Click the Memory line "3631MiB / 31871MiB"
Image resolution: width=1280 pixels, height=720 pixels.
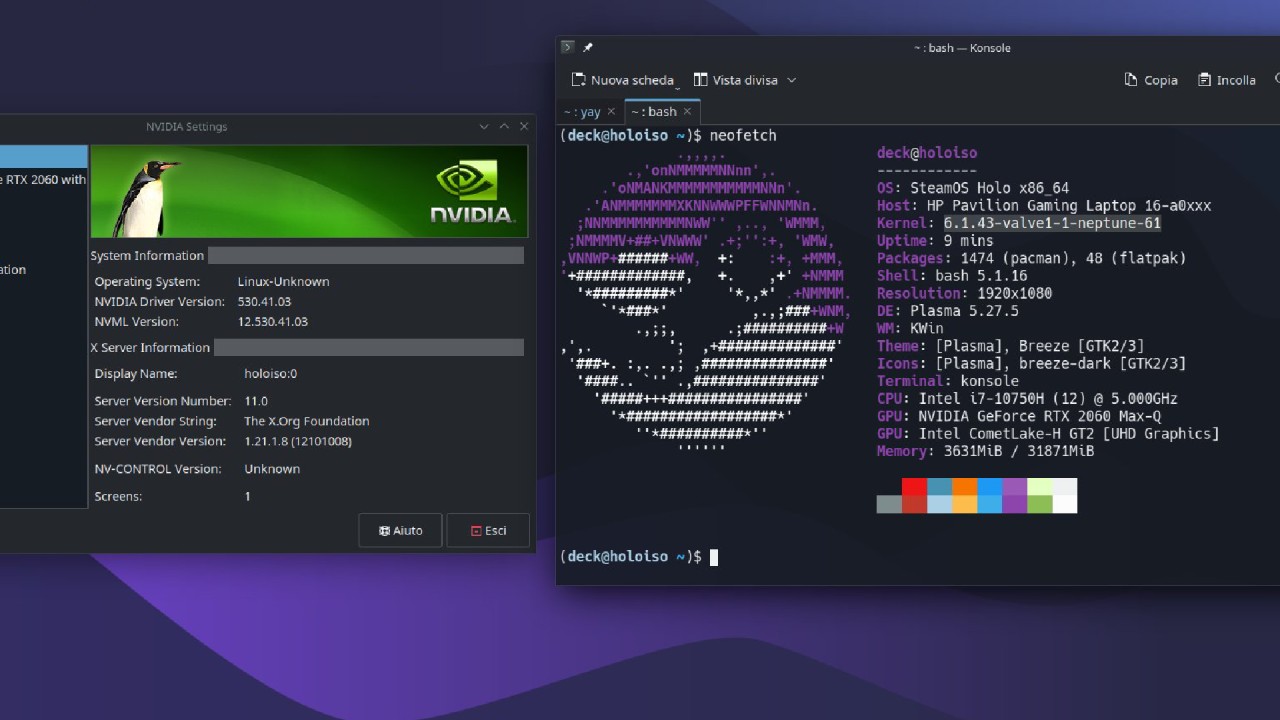(x=985, y=451)
